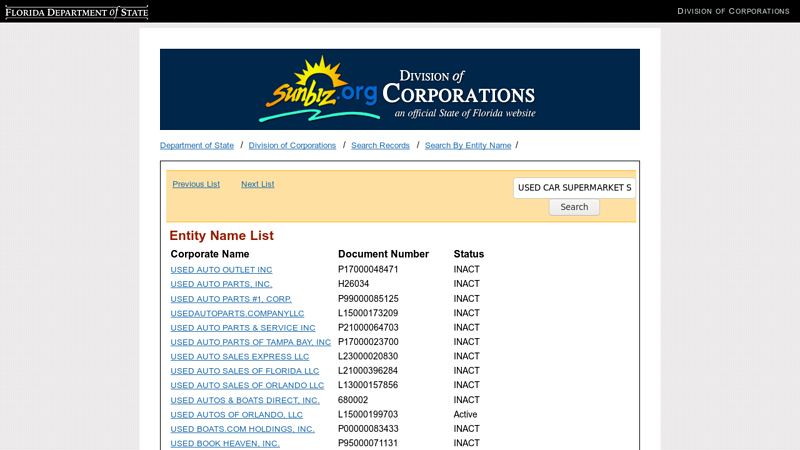Open USED AUTO PARTS & SERVICE INC
This screenshot has width=800, height=450.
pos(243,328)
